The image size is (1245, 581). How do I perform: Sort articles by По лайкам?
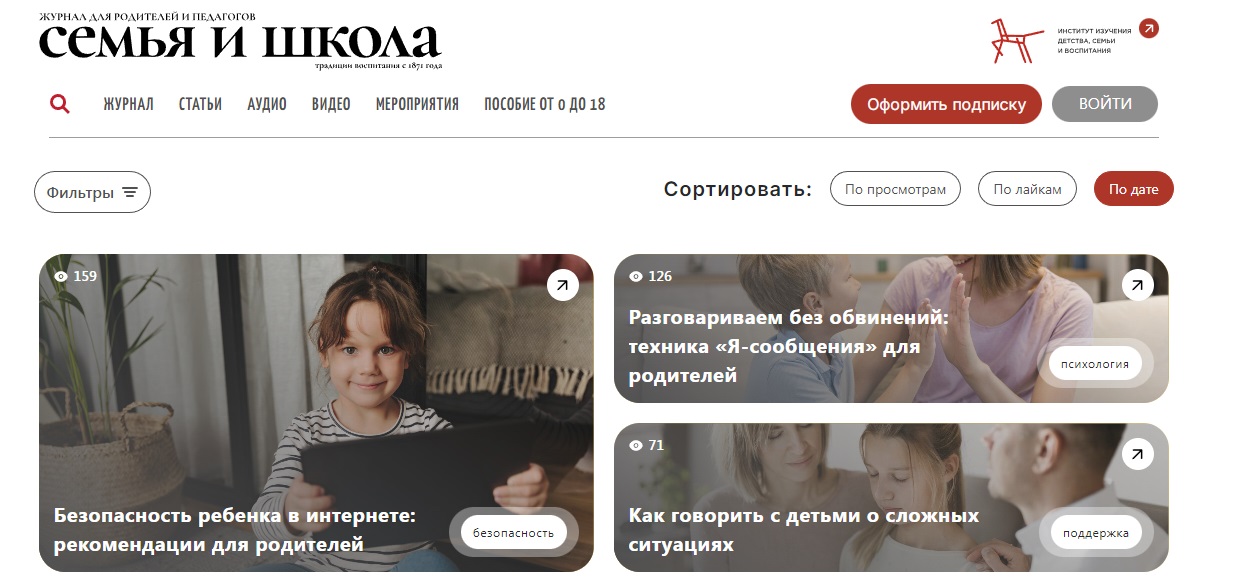tap(1027, 189)
